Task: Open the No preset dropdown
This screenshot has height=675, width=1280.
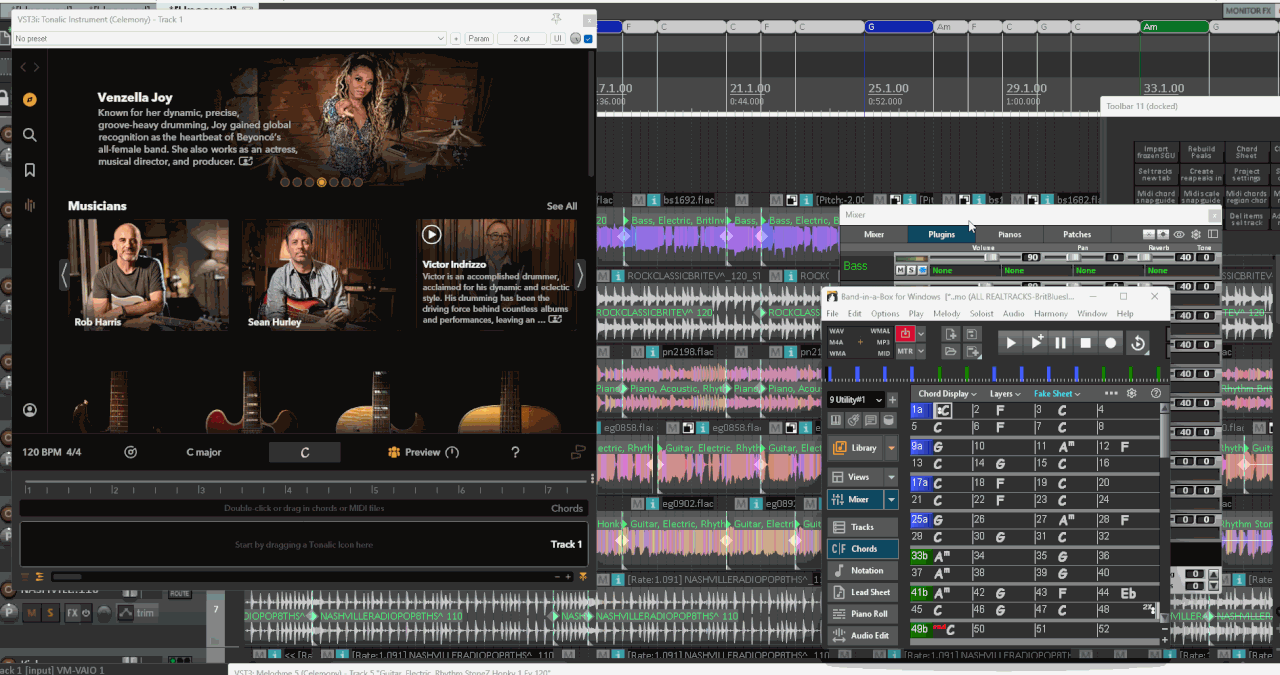Action: [229, 38]
